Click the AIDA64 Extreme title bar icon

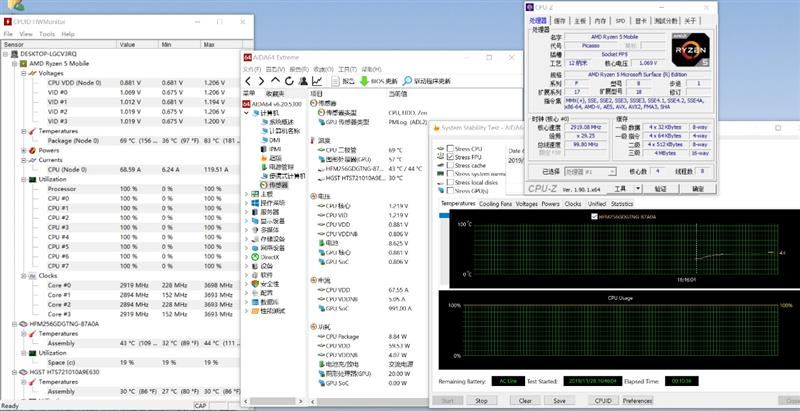[247, 57]
